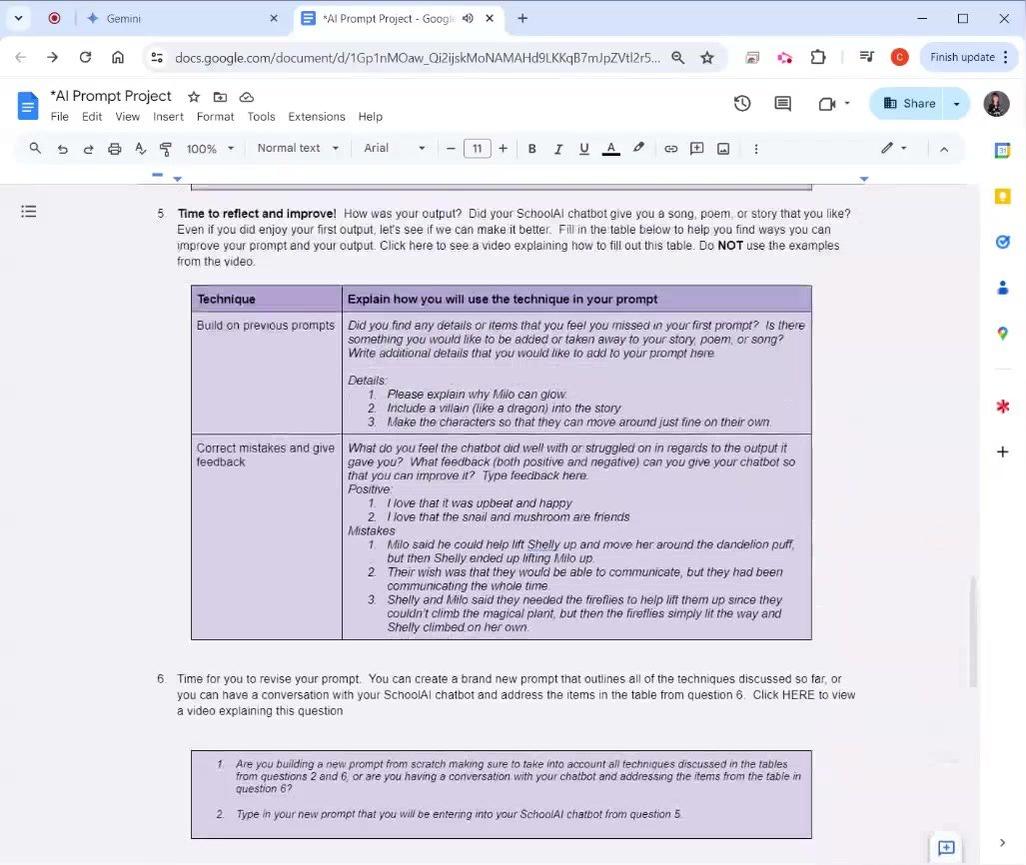This screenshot has height=865, width=1026.
Task: Expand the hidden side panel arrow
Action: pos(1002,843)
